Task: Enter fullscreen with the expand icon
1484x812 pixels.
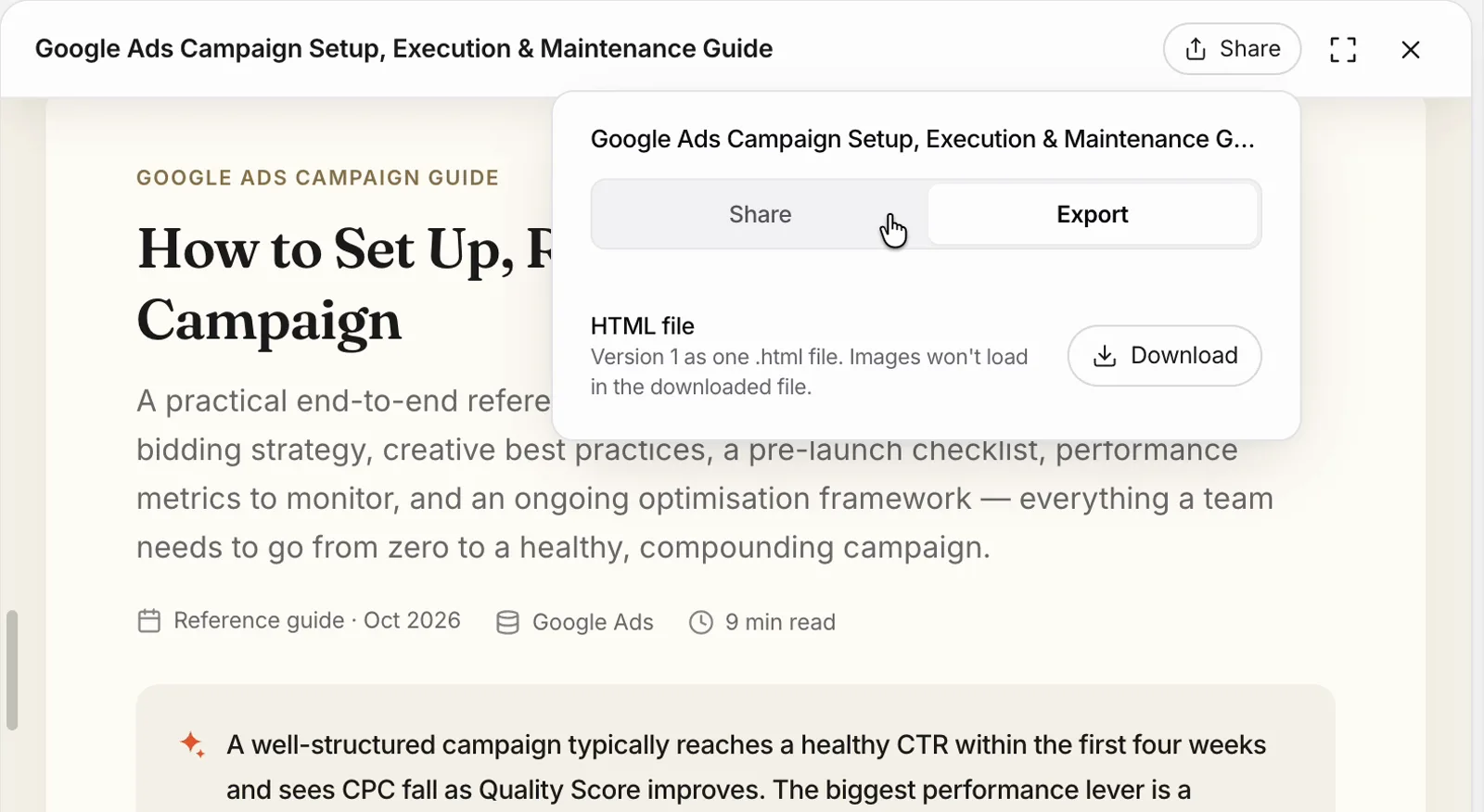Action: [x=1343, y=49]
